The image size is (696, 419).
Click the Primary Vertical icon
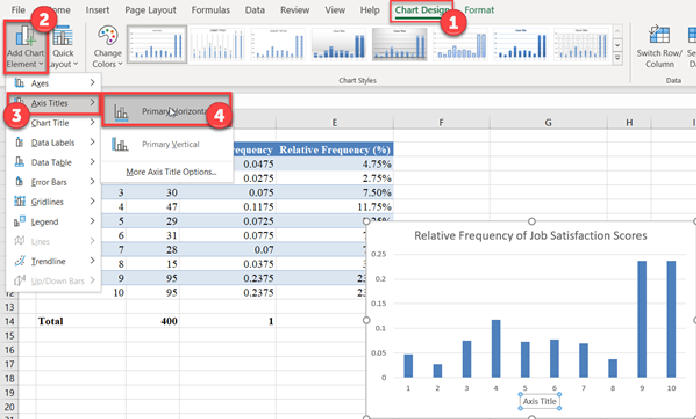(x=120, y=144)
